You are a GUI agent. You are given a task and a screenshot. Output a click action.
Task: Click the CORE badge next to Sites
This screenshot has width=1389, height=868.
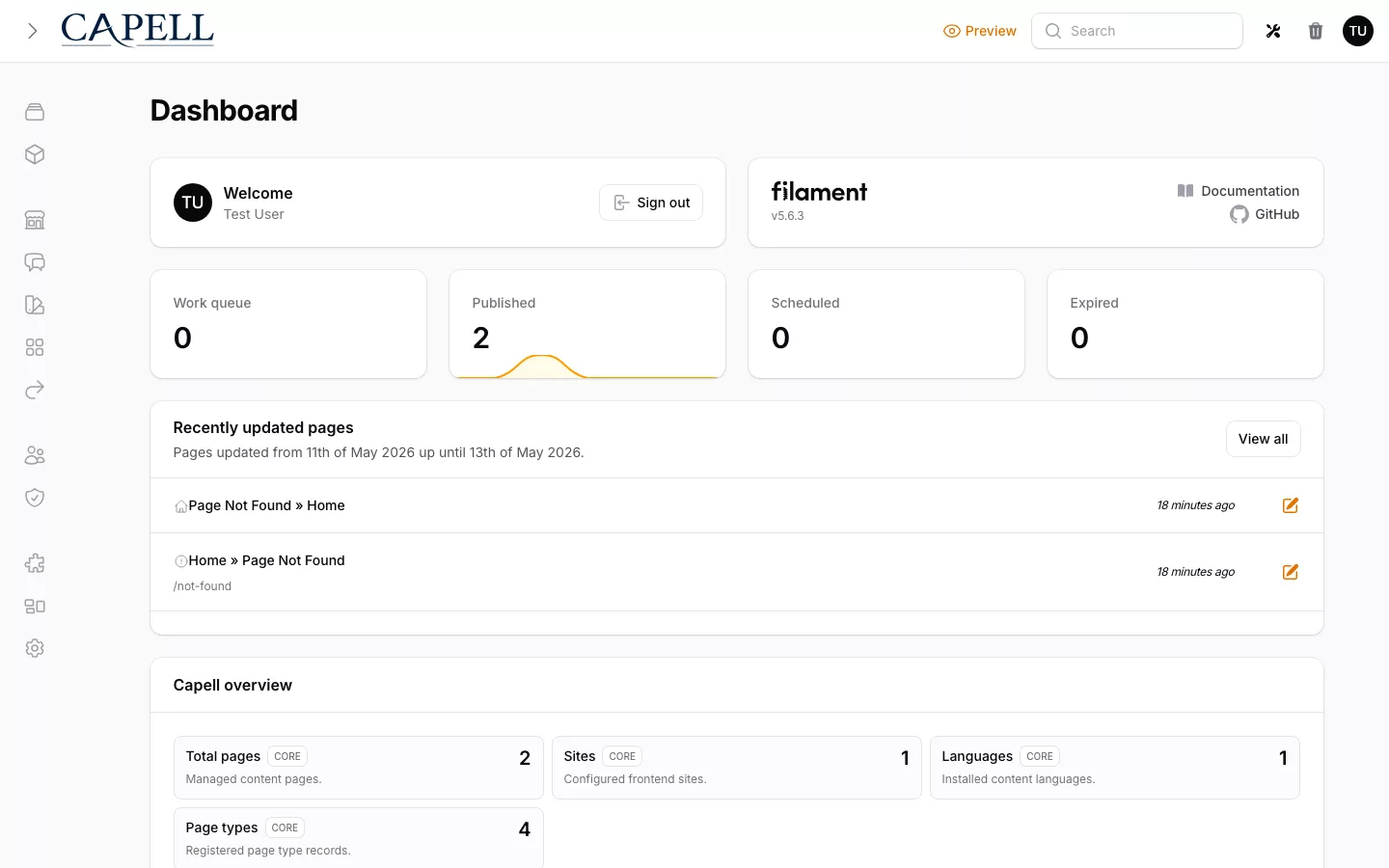point(622,756)
